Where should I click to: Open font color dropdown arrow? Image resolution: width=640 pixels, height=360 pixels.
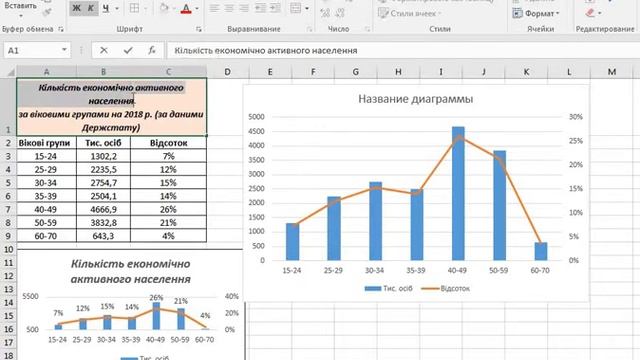197,9
